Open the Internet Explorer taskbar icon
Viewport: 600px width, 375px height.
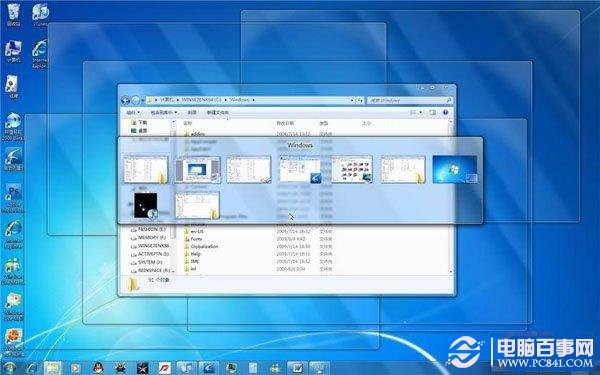(x=32, y=368)
